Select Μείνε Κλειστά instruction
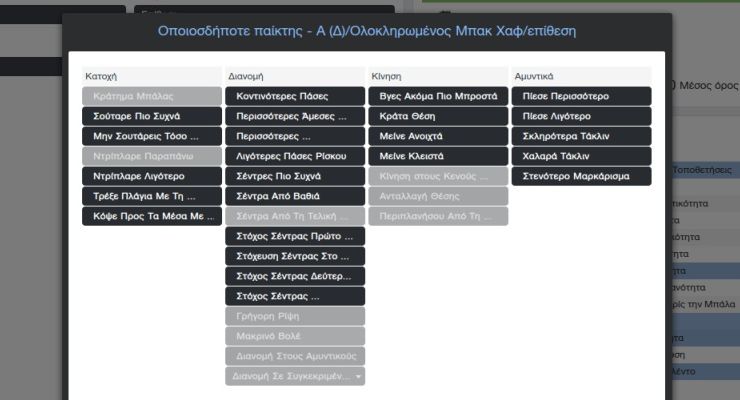740x400 pixels. pyautogui.click(x=438, y=156)
